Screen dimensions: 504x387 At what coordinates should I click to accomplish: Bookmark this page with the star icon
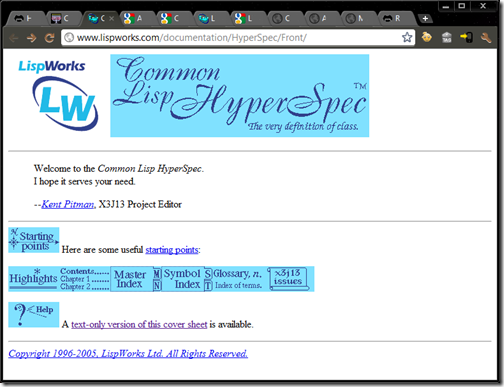[407, 37]
